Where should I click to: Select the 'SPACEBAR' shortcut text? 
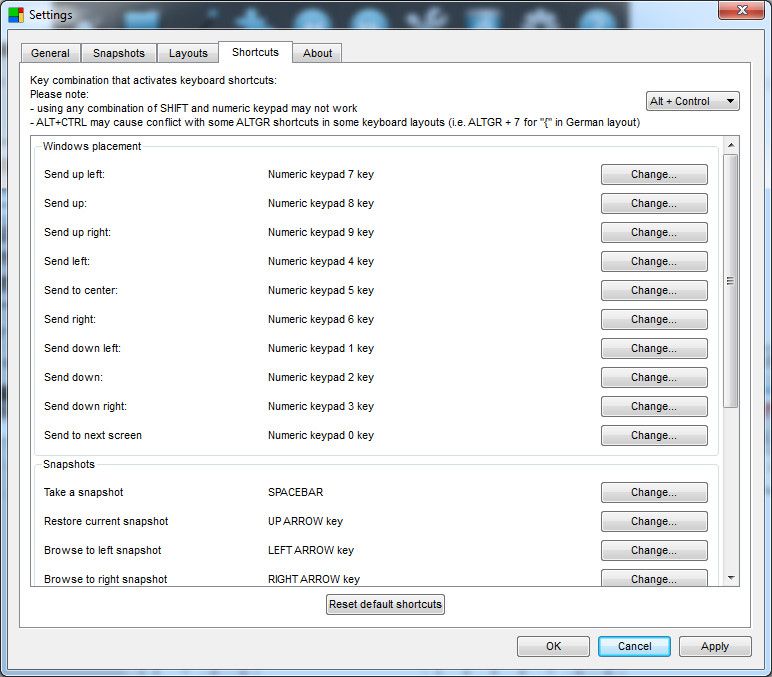click(x=295, y=492)
